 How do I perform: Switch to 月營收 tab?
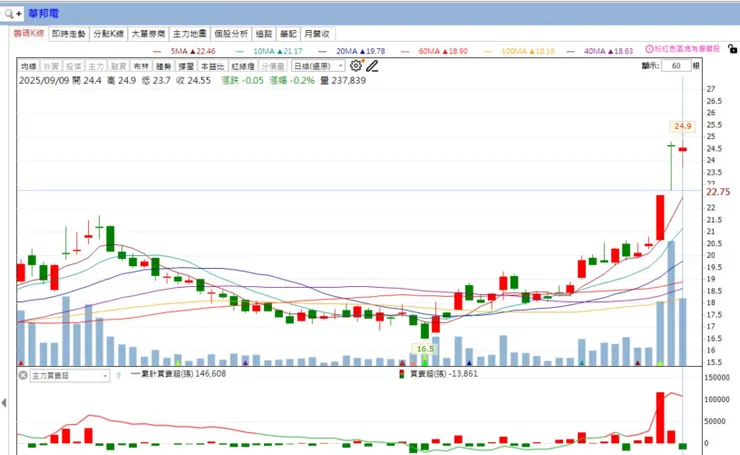coord(317,34)
